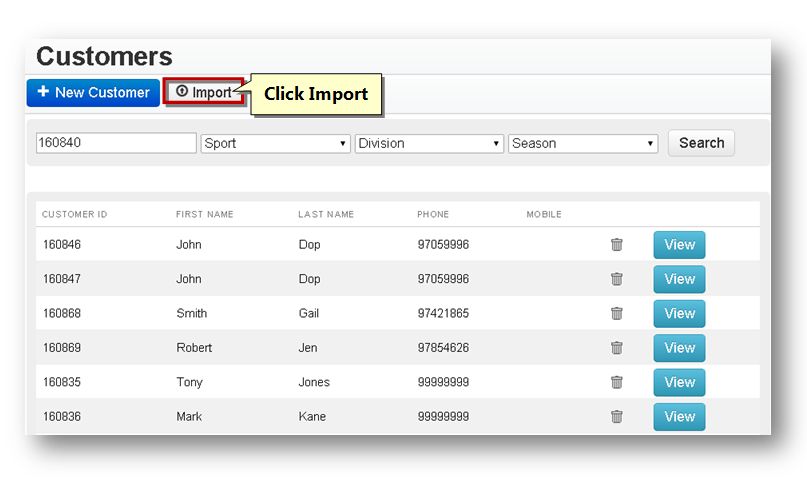Viewport: 807px width, 483px height.
Task: View Robert Jen's customer record
Action: pos(679,348)
